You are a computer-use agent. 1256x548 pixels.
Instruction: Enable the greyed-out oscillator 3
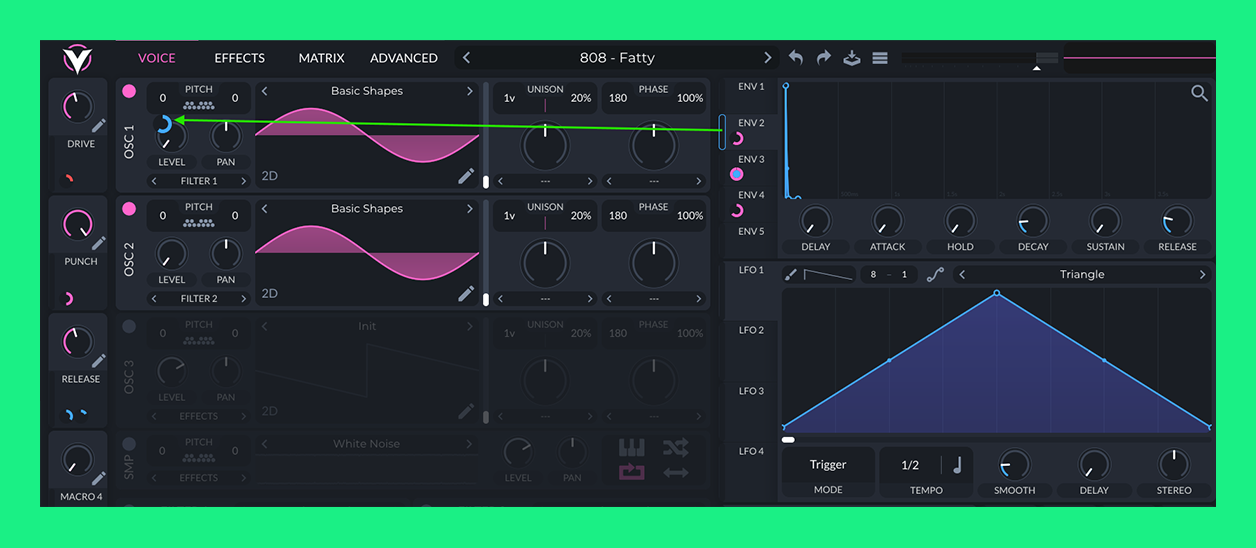(129, 326)
